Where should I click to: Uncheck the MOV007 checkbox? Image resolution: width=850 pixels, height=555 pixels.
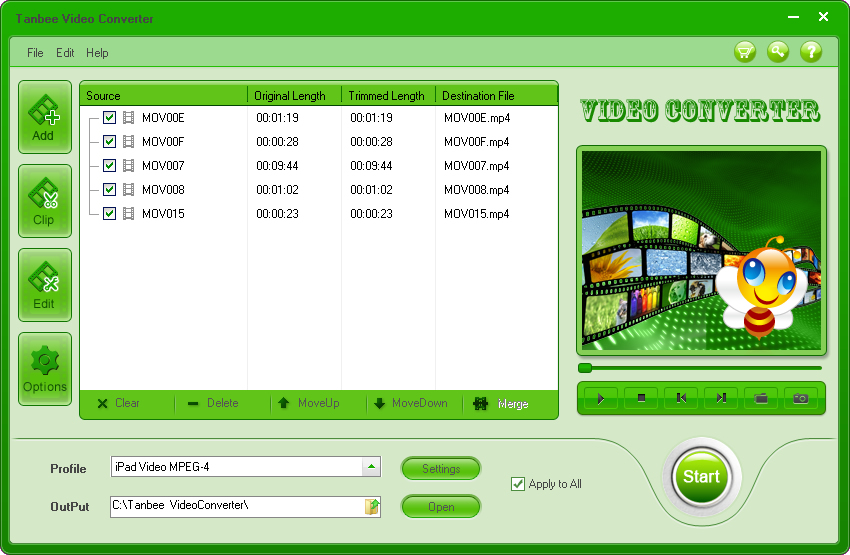pyautogui.click(x=110, y=165)
